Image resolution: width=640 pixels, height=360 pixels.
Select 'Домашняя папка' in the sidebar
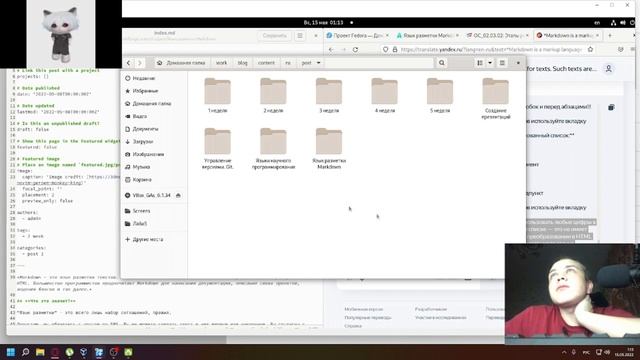(x=154, y=103)
